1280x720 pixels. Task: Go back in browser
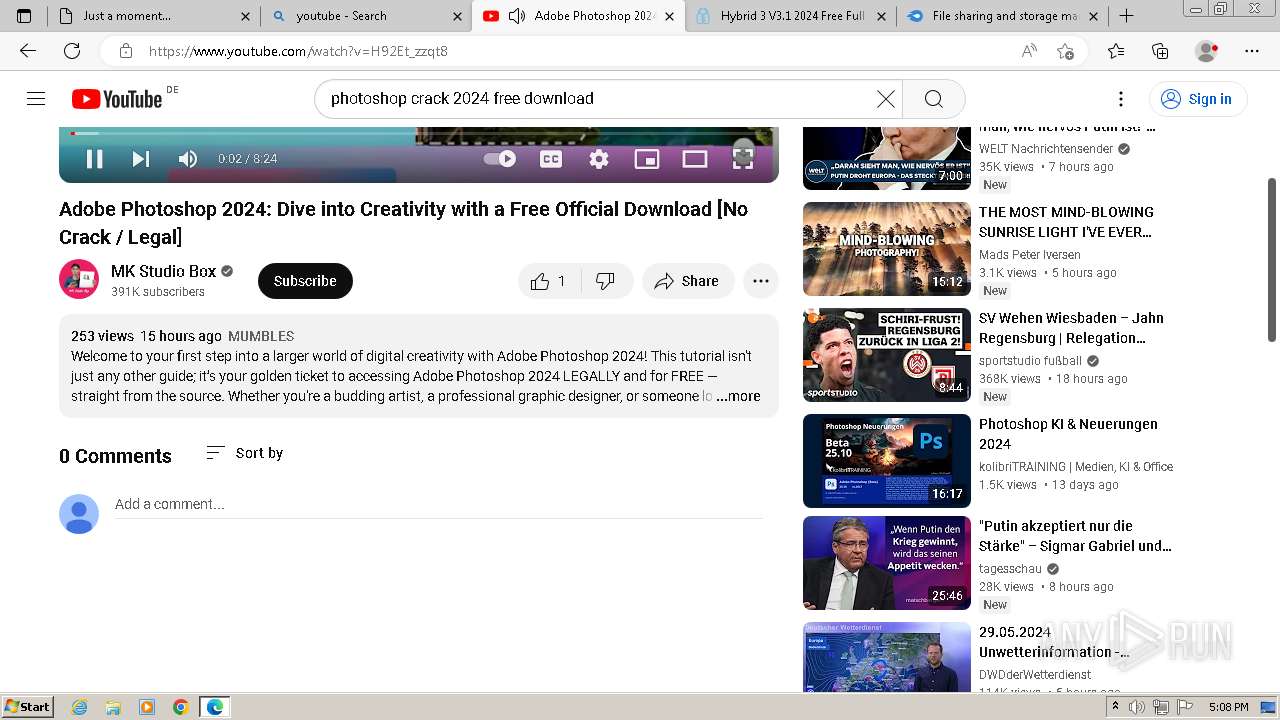pyautogui.click(x=28, y=51)
